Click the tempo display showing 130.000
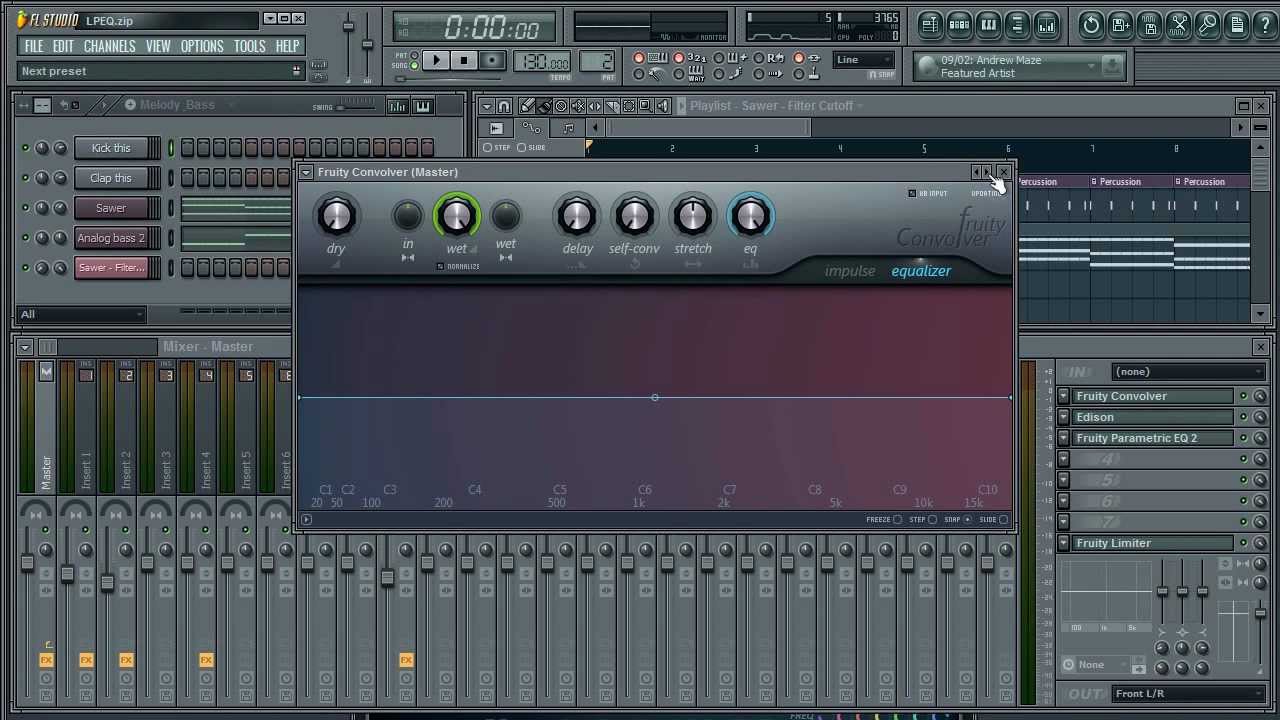 coord(544,62)
